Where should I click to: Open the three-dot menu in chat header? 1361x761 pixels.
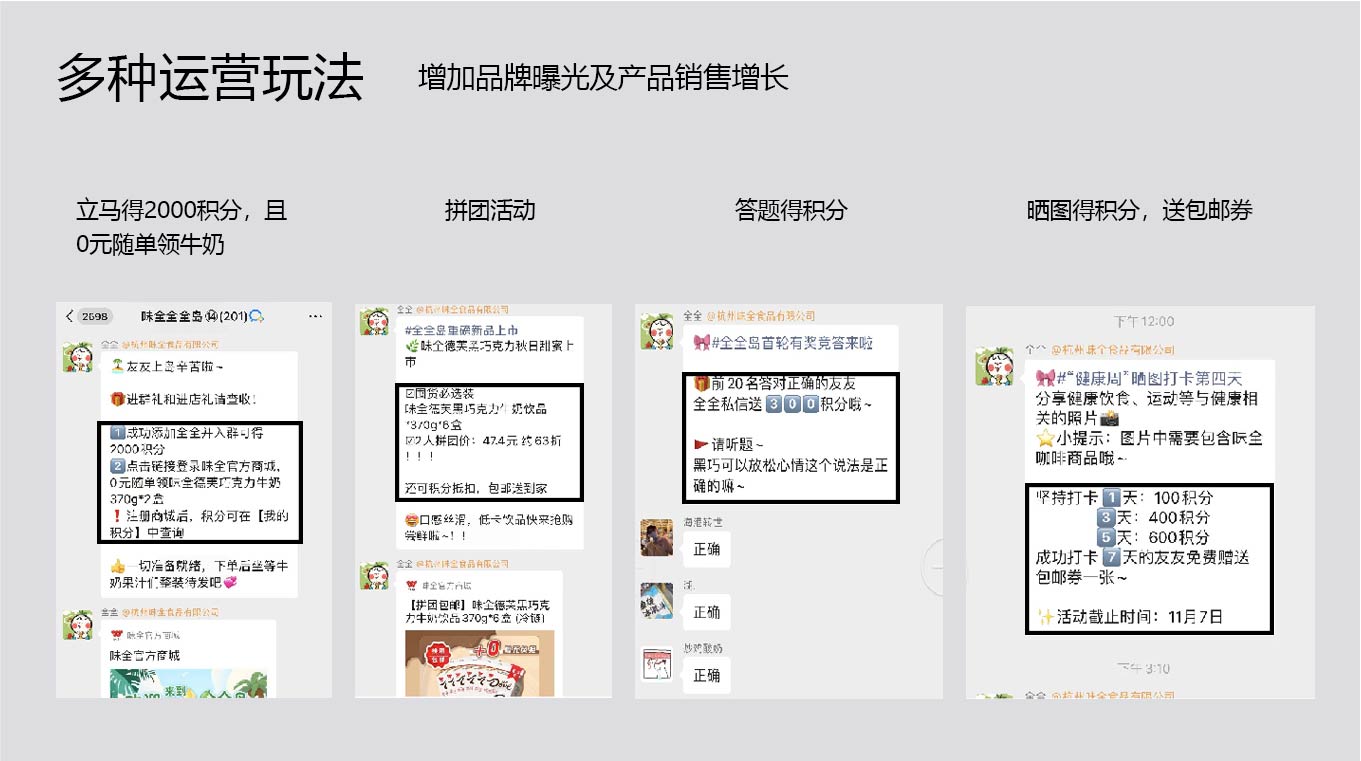tap(315, 316)
